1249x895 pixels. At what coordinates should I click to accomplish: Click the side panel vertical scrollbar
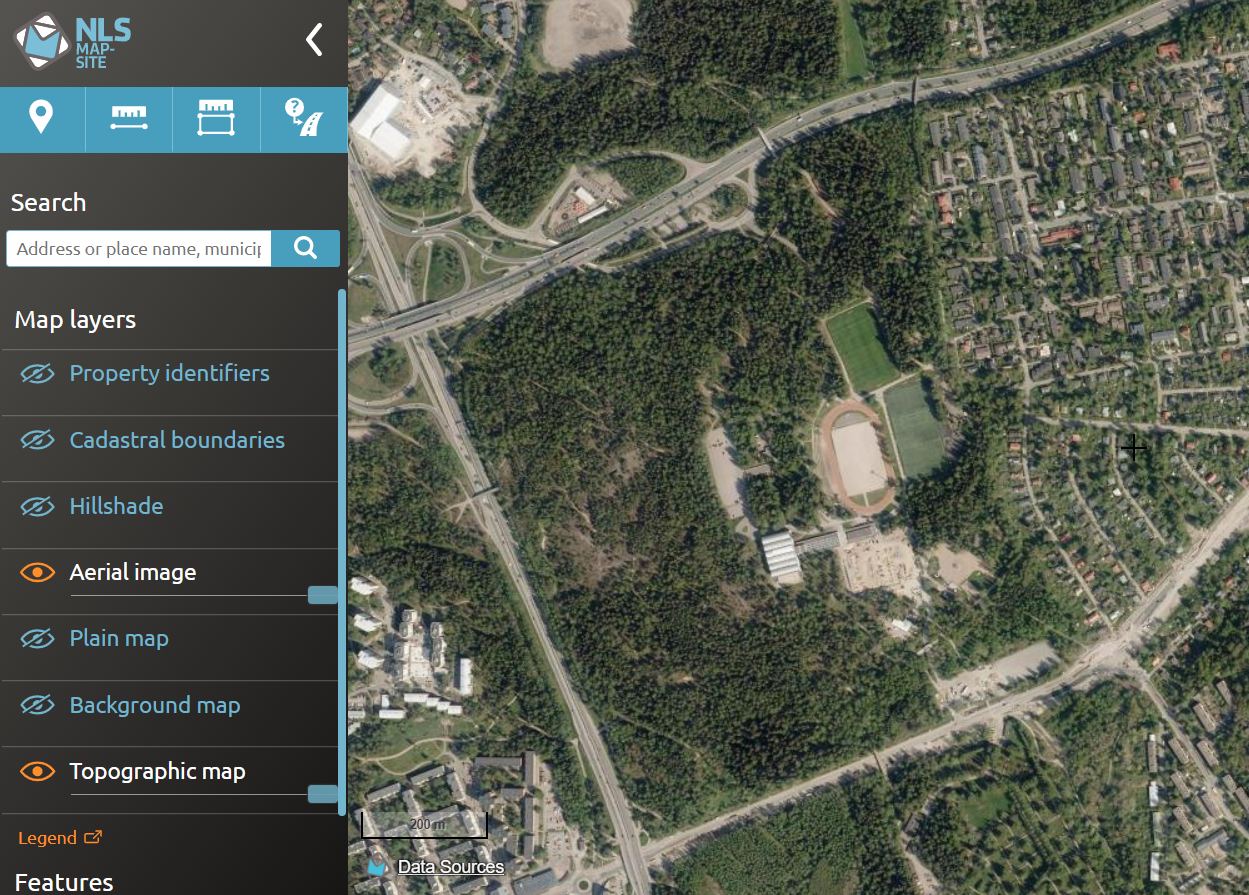click(x=342, y=551)
